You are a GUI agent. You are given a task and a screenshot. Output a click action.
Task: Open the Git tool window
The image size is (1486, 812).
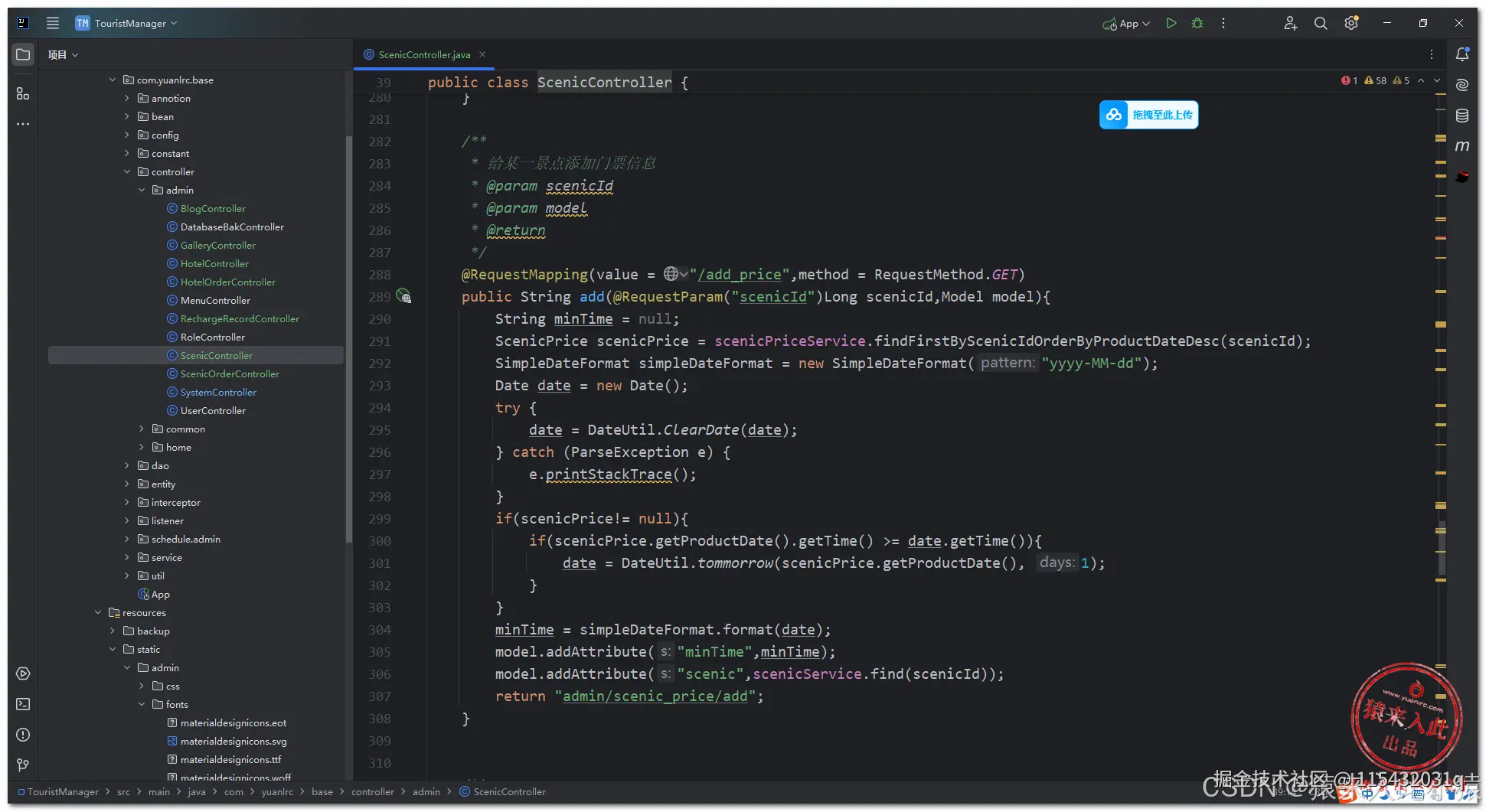tap(23, 765)
